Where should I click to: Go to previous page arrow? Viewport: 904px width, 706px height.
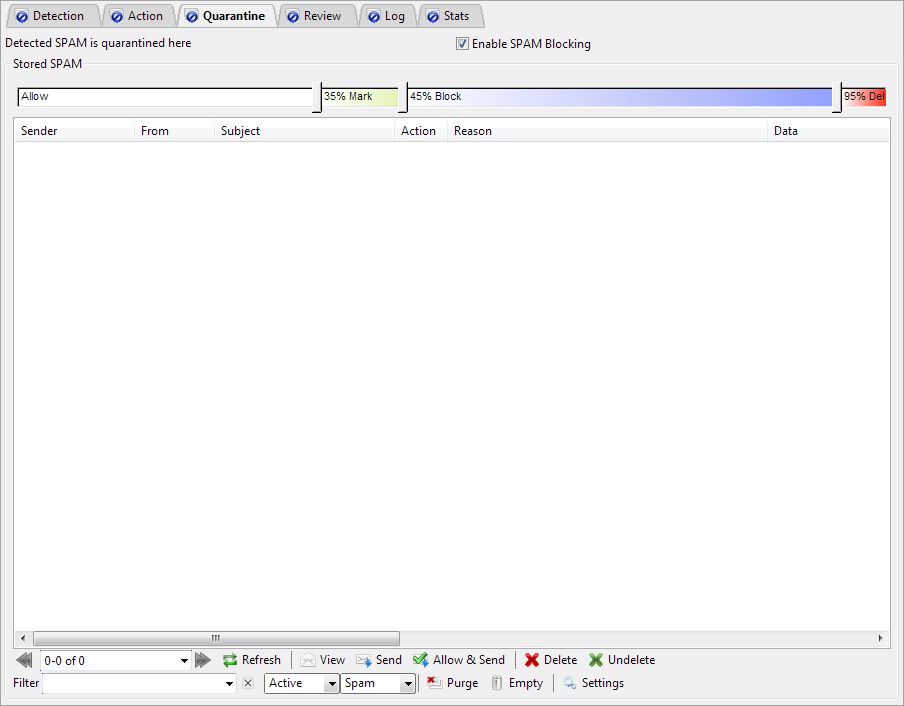coord(25,660)
